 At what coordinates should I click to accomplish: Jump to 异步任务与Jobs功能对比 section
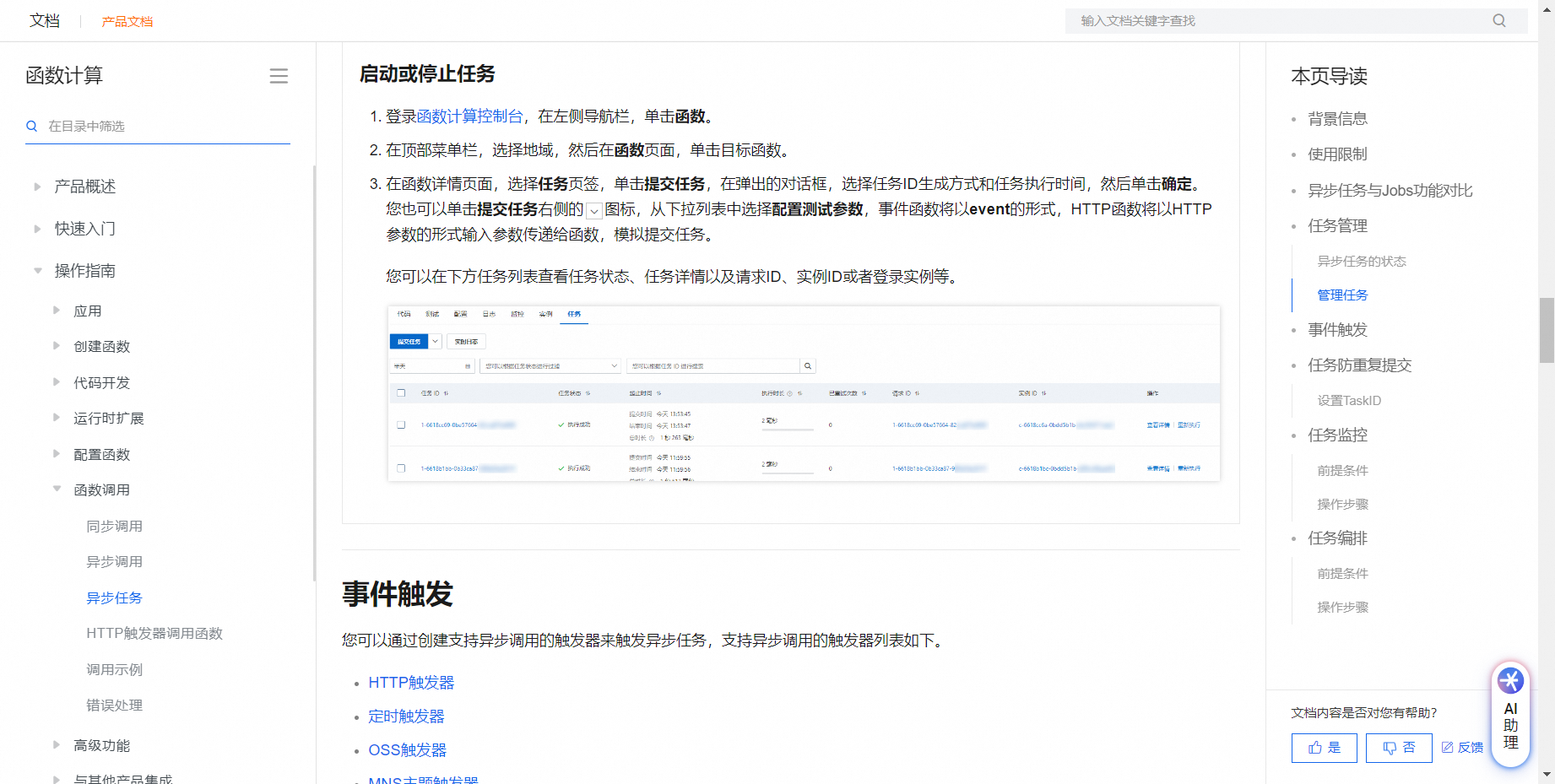(x=1390, y=191)
